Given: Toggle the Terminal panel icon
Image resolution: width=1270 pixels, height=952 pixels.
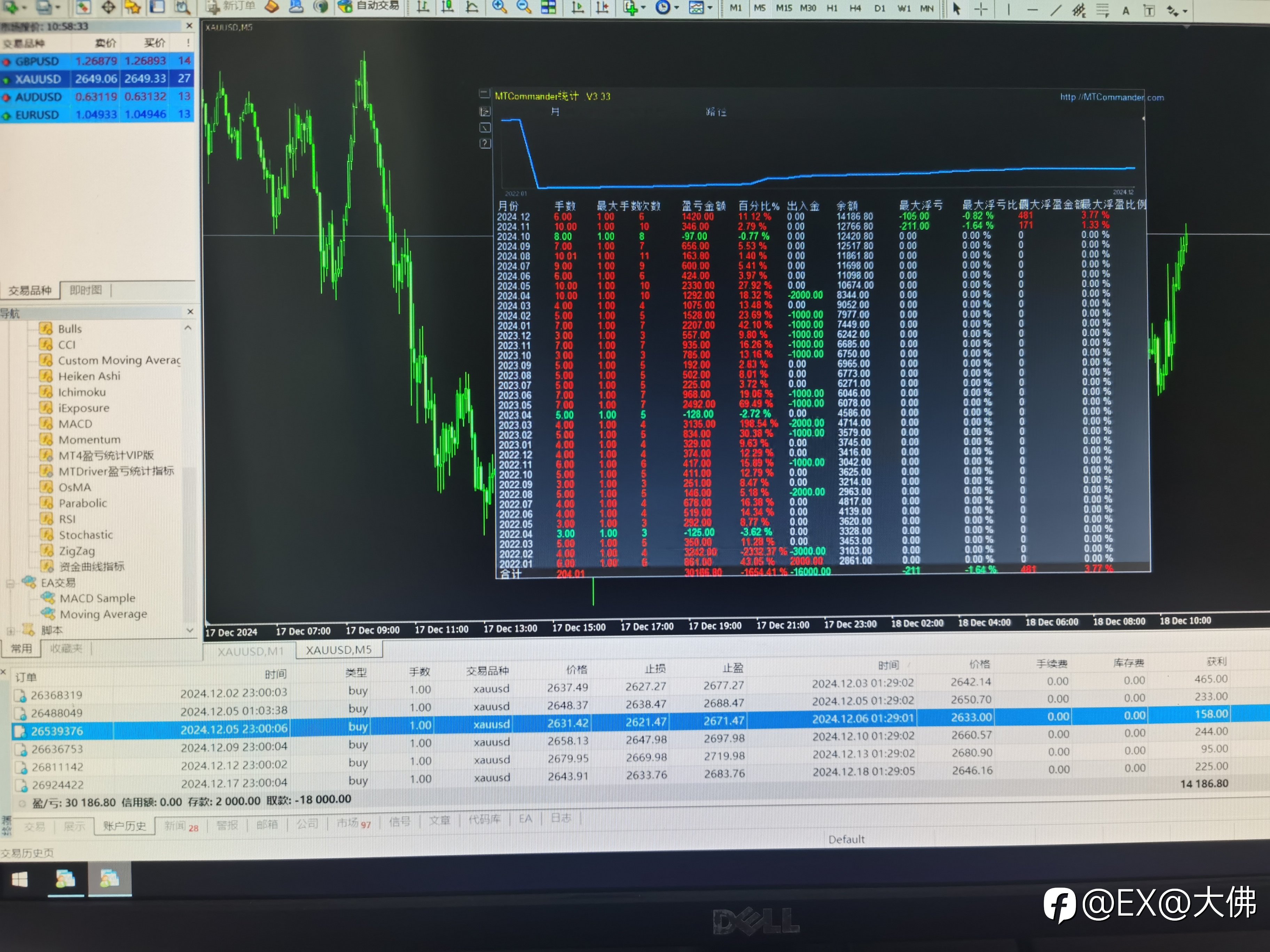Looking at the screenshot, I should point(157,7).
